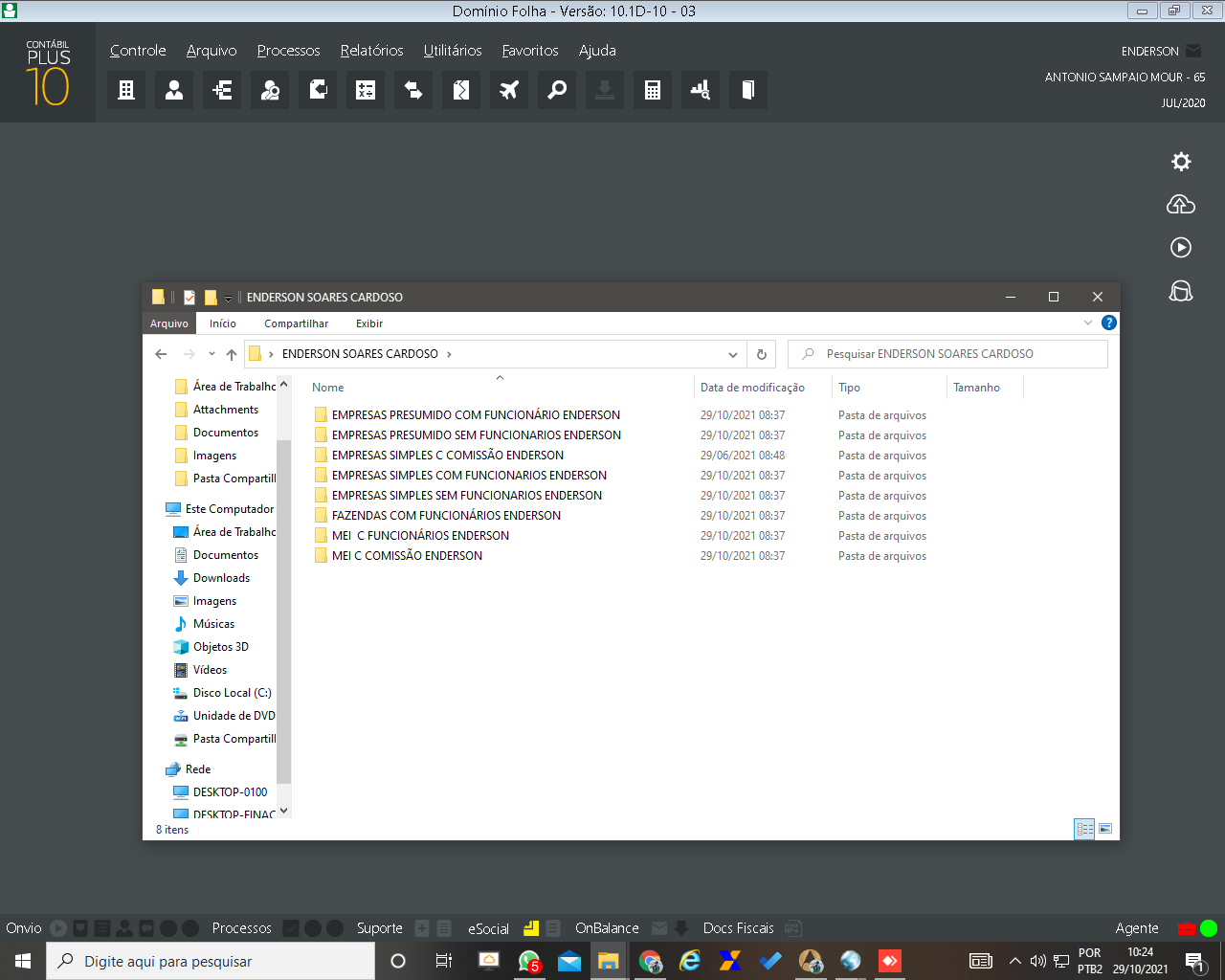Switch Explorer to large icons view layout
Screen dimensions: 1225x980
point(1105,829)
